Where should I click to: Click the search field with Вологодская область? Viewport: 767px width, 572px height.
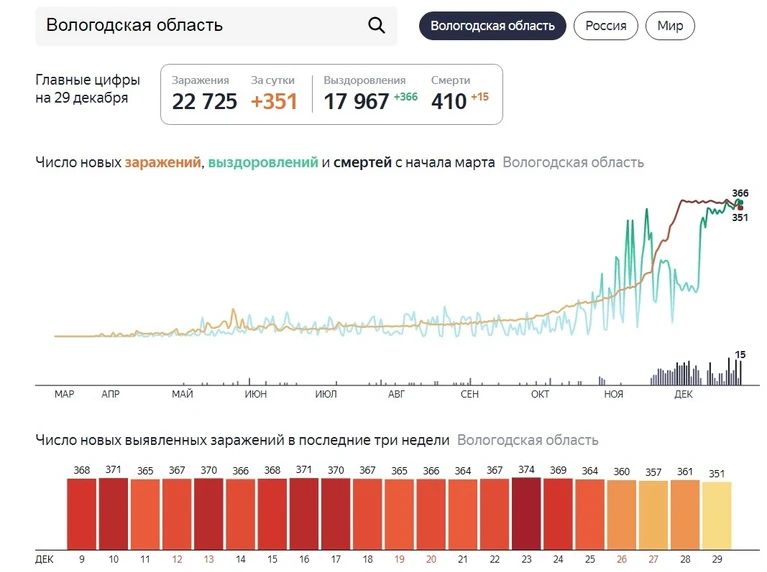point(216,26)
